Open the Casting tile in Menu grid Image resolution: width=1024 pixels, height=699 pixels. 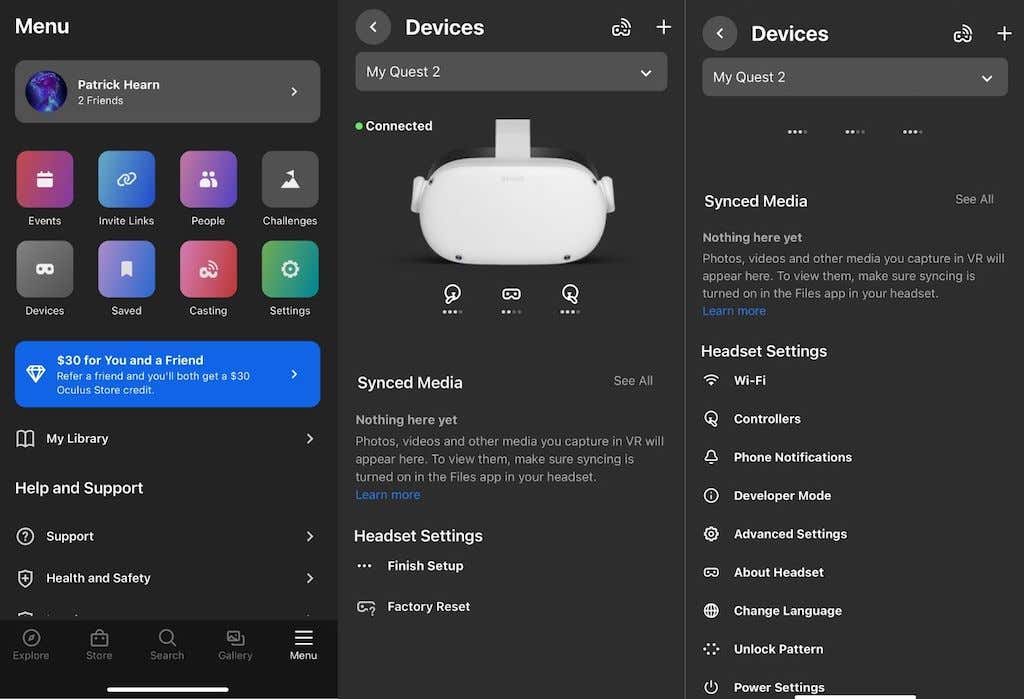tap(208, 269)
